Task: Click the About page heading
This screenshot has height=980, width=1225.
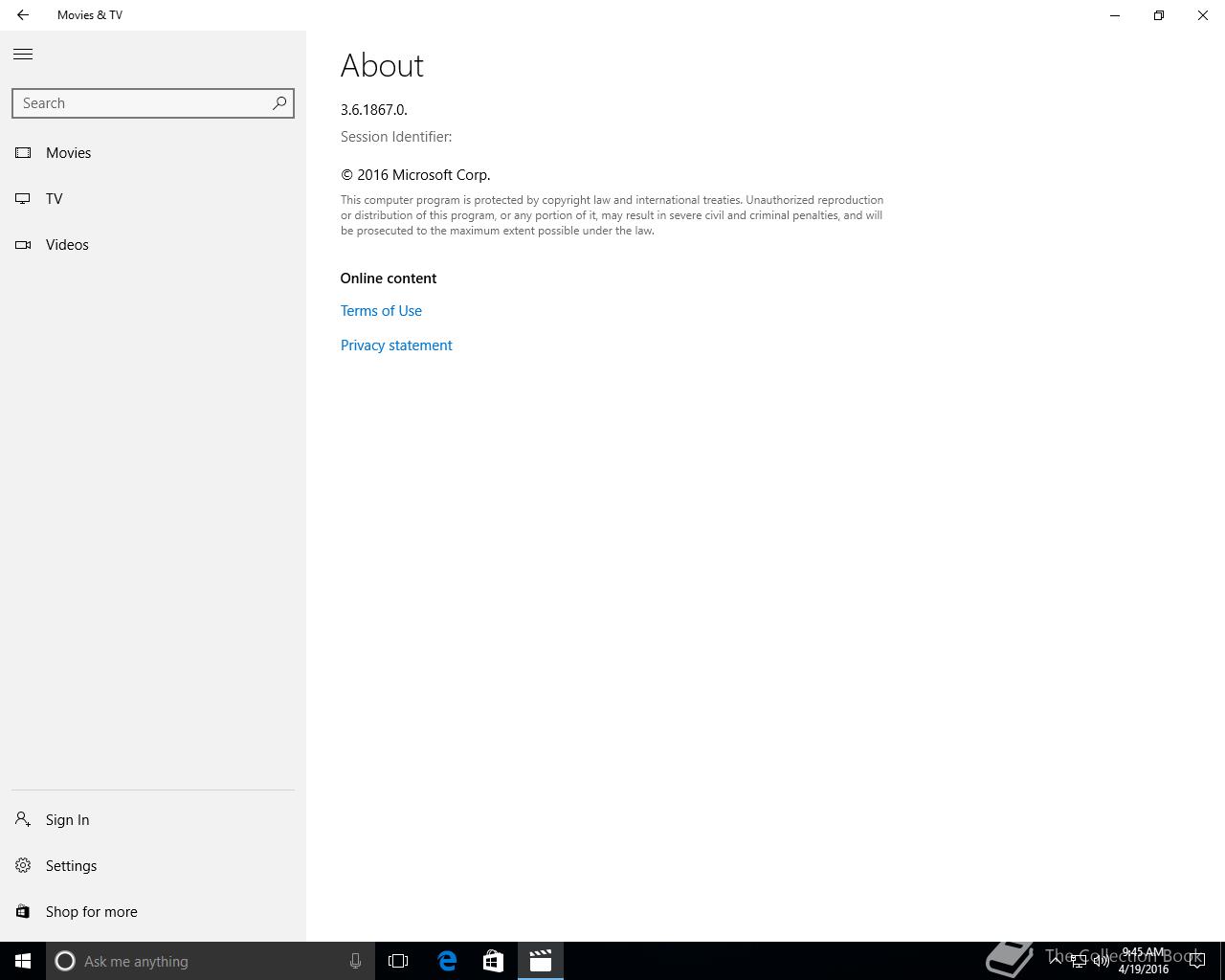Action: [x=382, y=66]
